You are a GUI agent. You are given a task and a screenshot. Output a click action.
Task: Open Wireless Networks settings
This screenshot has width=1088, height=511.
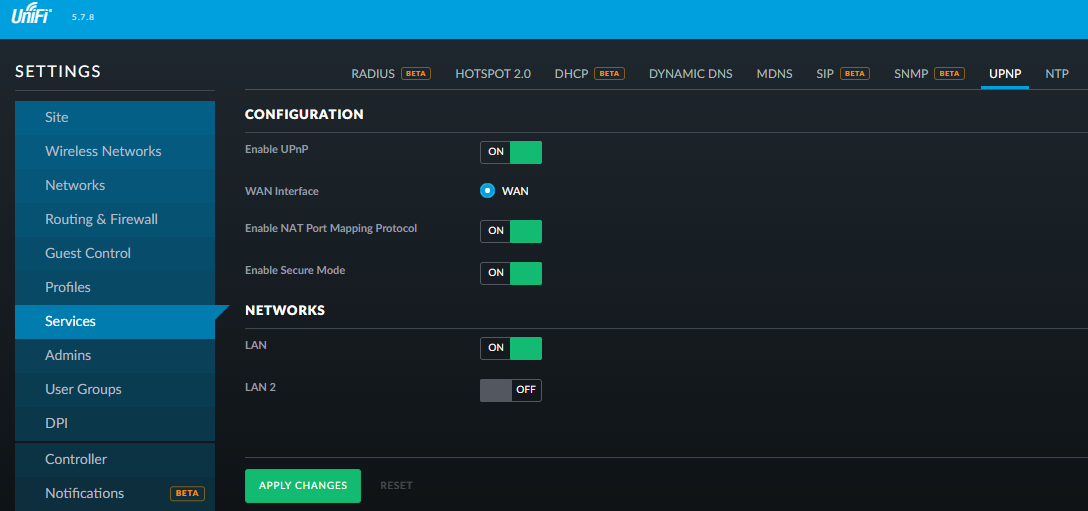103,151
